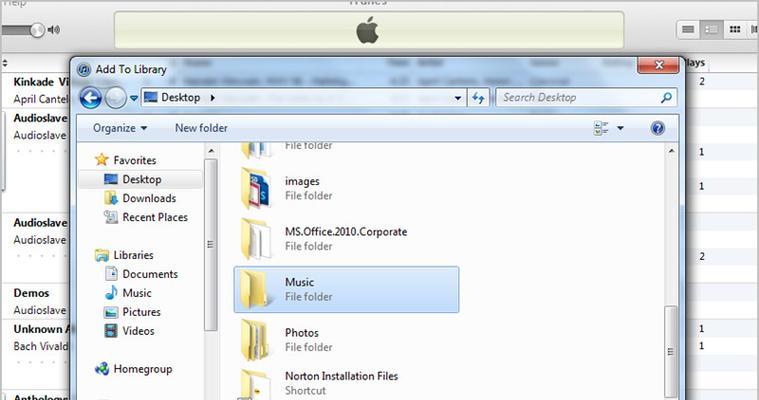Close the Add To Library dialog

[658, 65]
